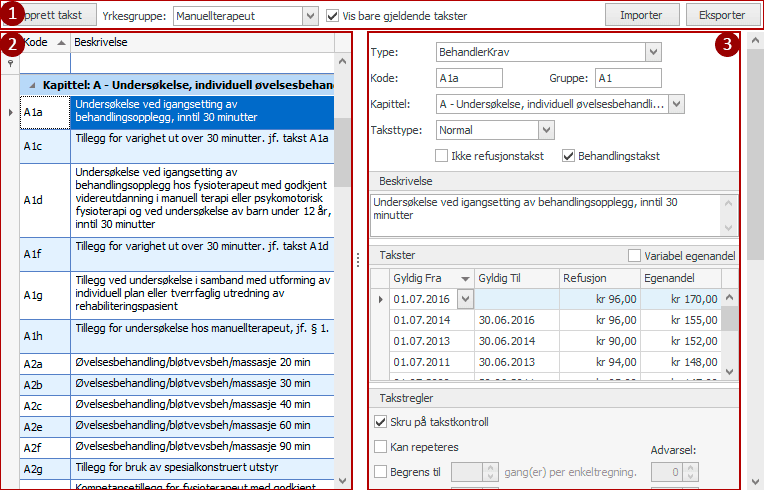The height and width of the screenshot is (490, 764).
Task: Click the Begrens til count field
Action: coord(467,471)
